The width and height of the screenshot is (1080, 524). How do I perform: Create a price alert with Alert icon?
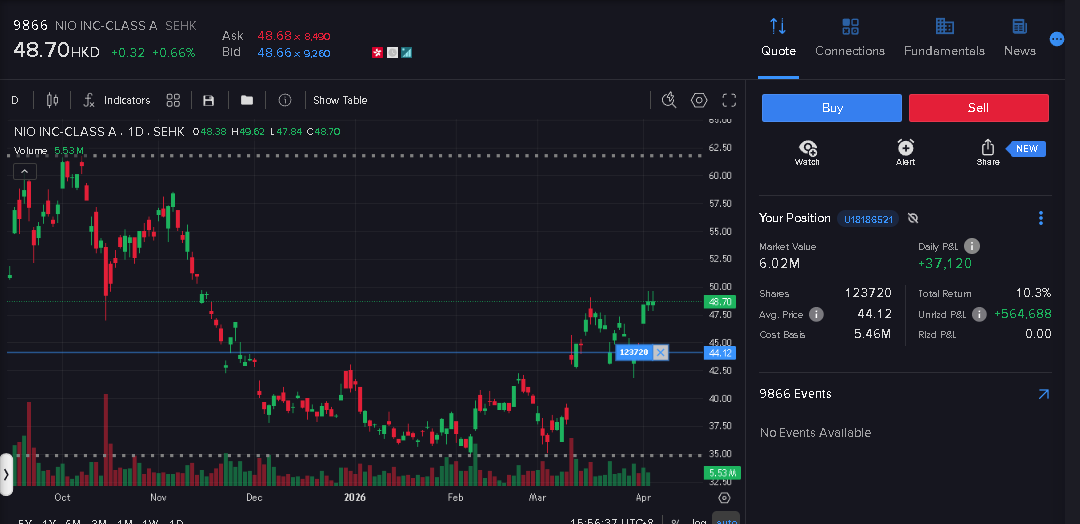(905, 152)
